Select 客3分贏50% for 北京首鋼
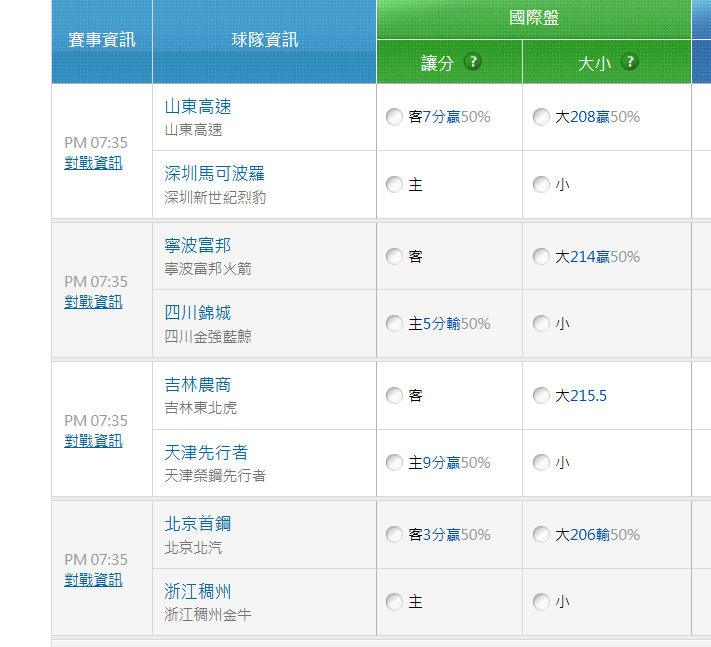 pyautogui.click(x=394, y=535)
